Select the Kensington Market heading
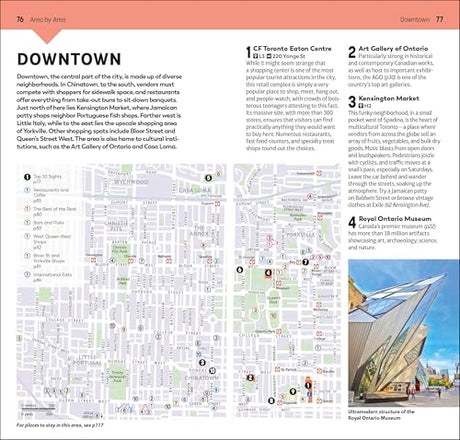 389,99
